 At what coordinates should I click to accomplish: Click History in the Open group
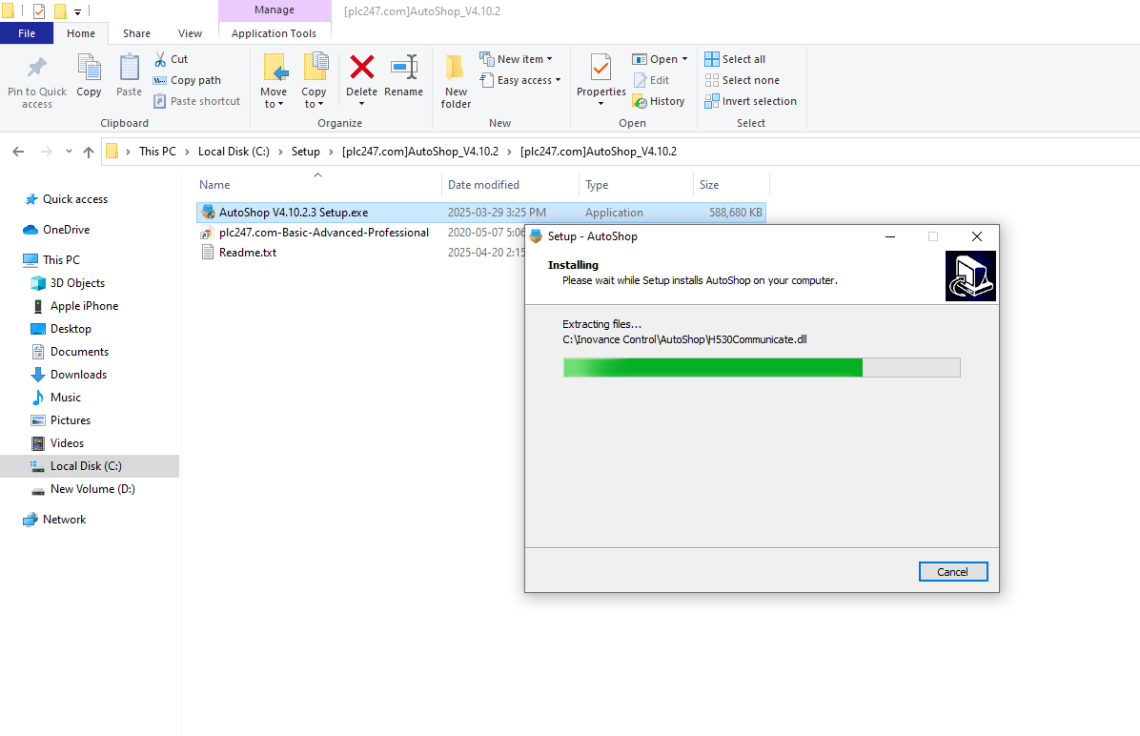coord(659,101)
